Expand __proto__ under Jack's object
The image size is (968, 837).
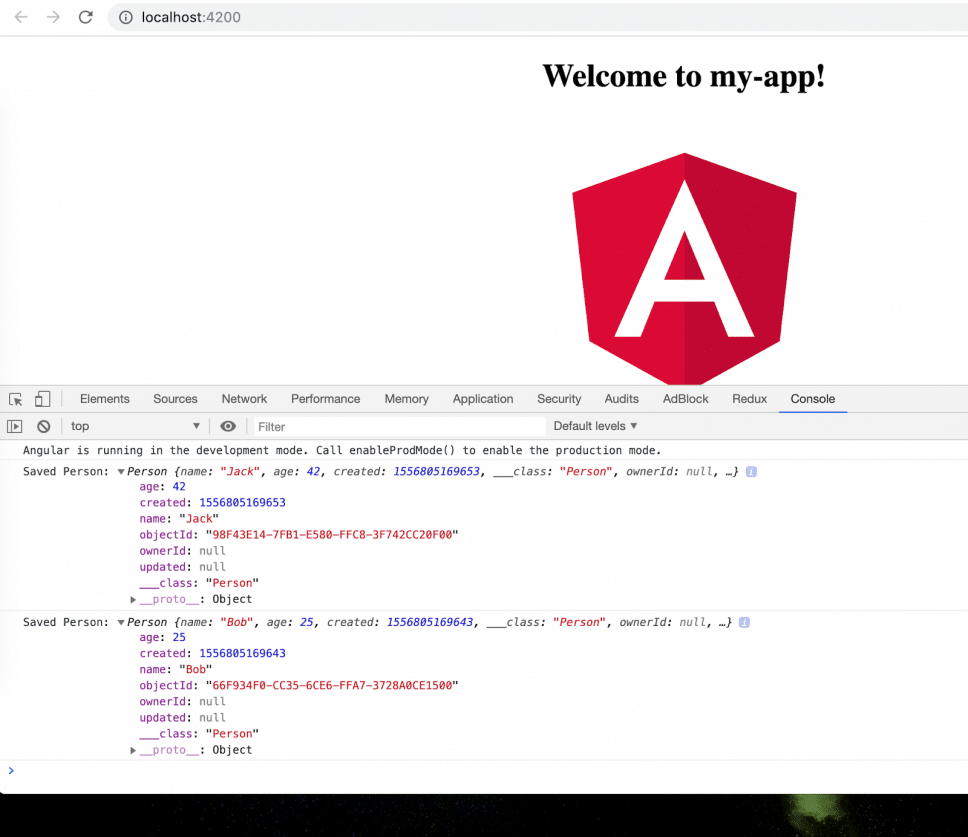tap(133, 599)
